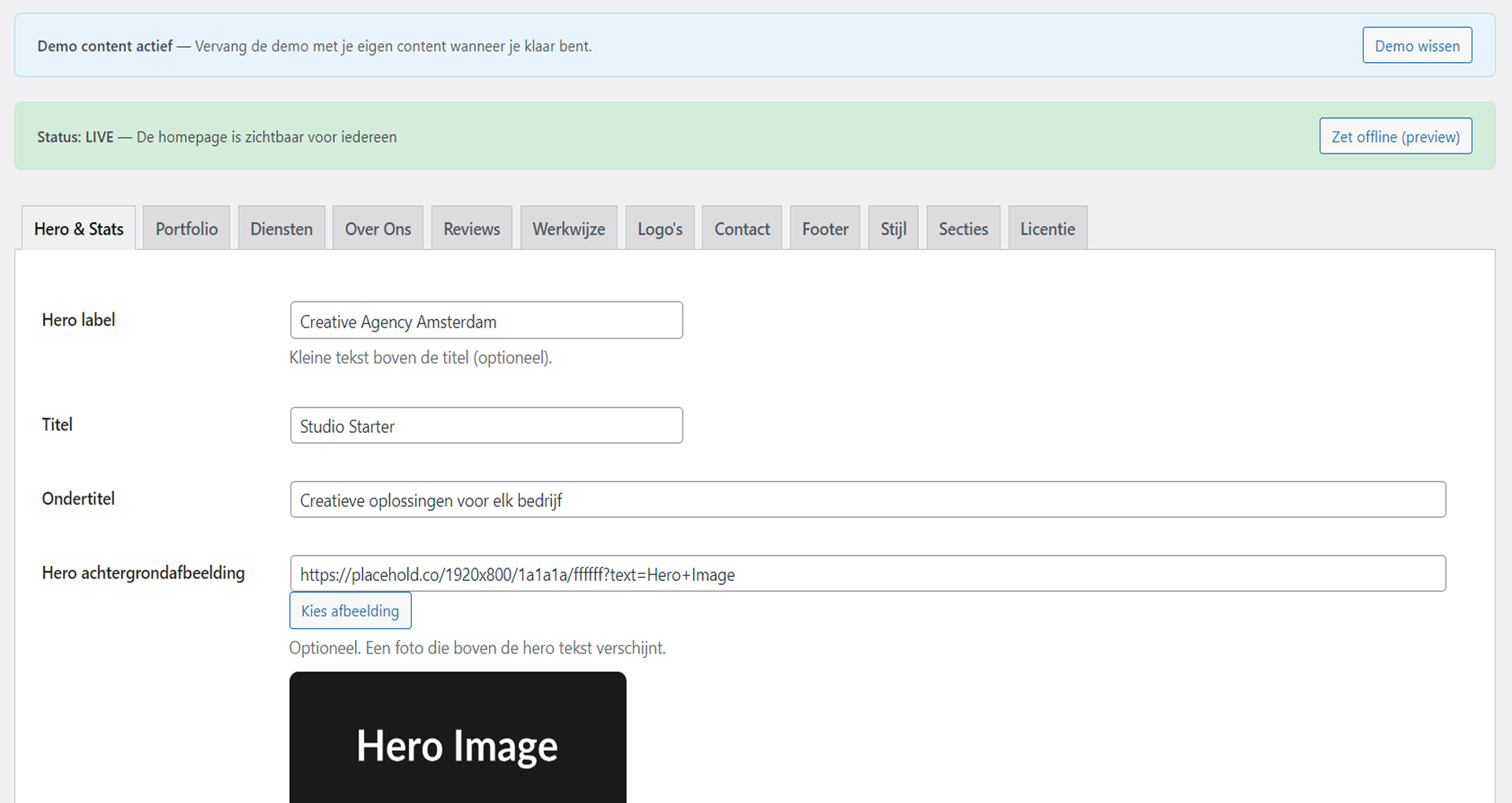Switch to the Footer tab

tap(825, 229)
